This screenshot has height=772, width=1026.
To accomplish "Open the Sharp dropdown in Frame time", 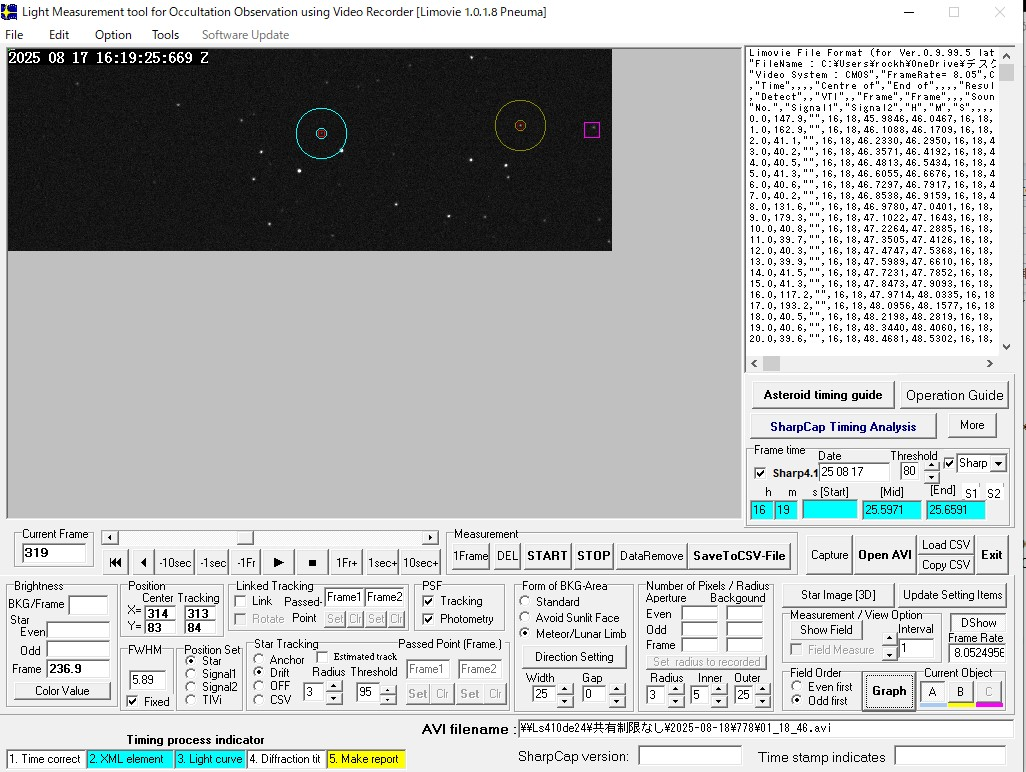I will coord(998,464).
